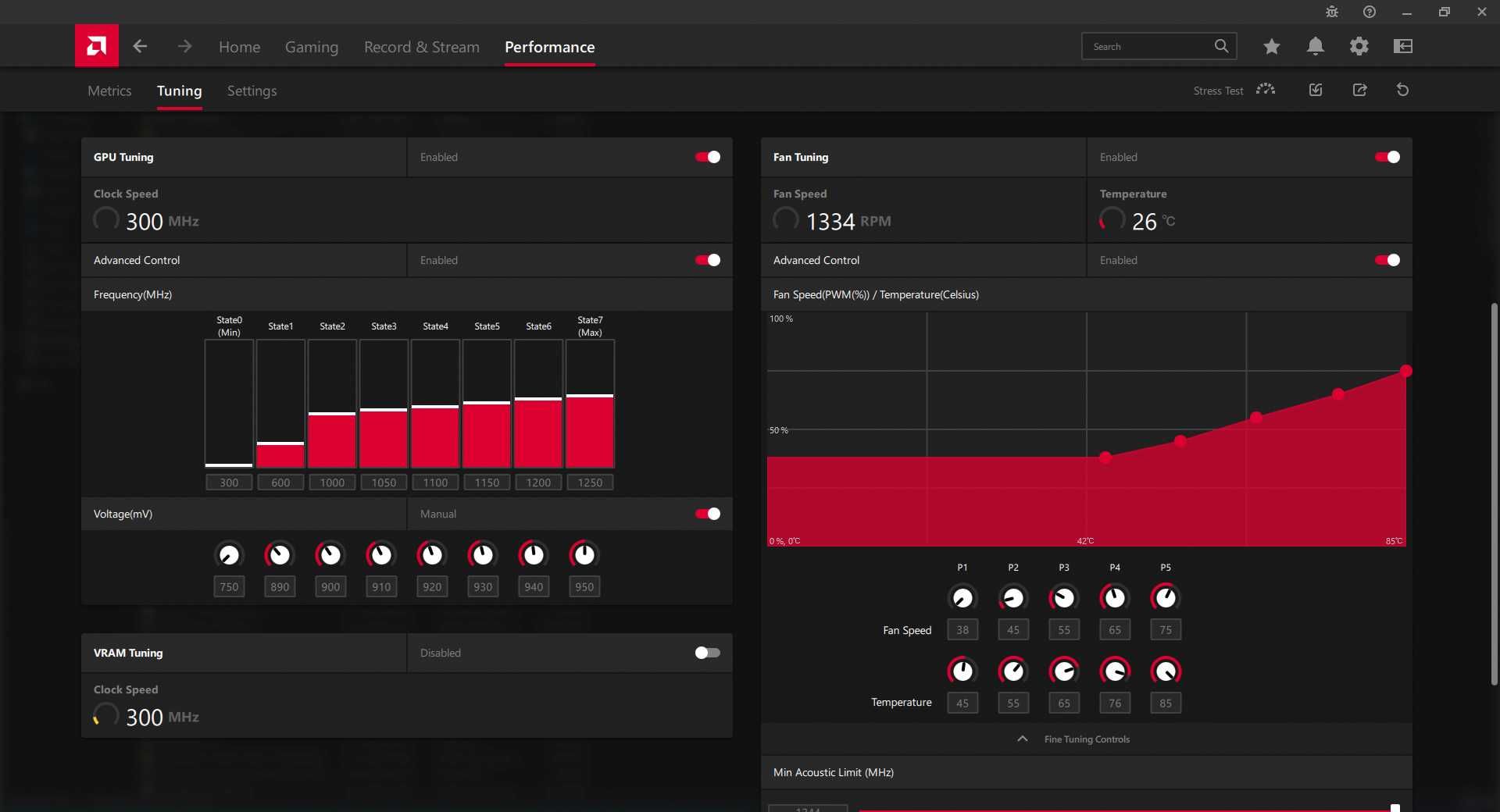Open the Home tab

[239, 47]
